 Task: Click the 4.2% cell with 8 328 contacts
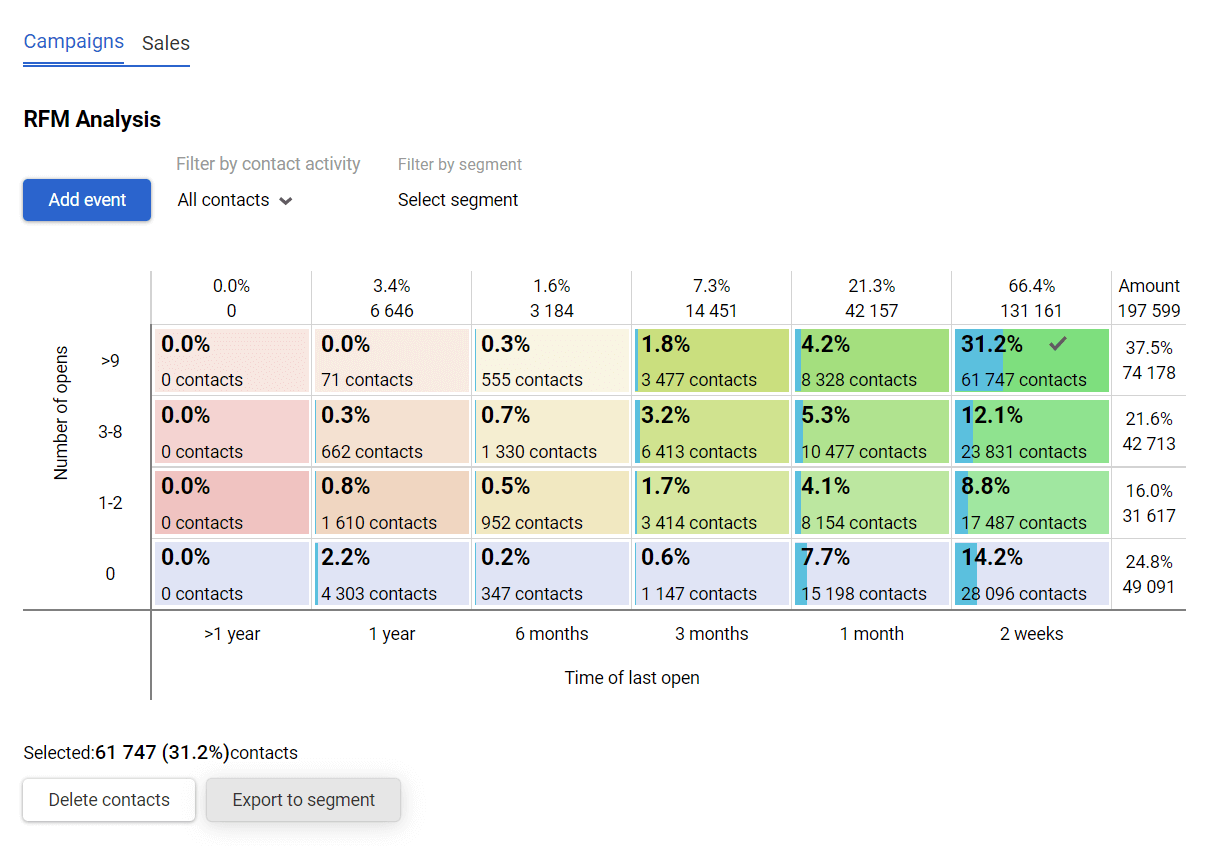tap(871, 360)
